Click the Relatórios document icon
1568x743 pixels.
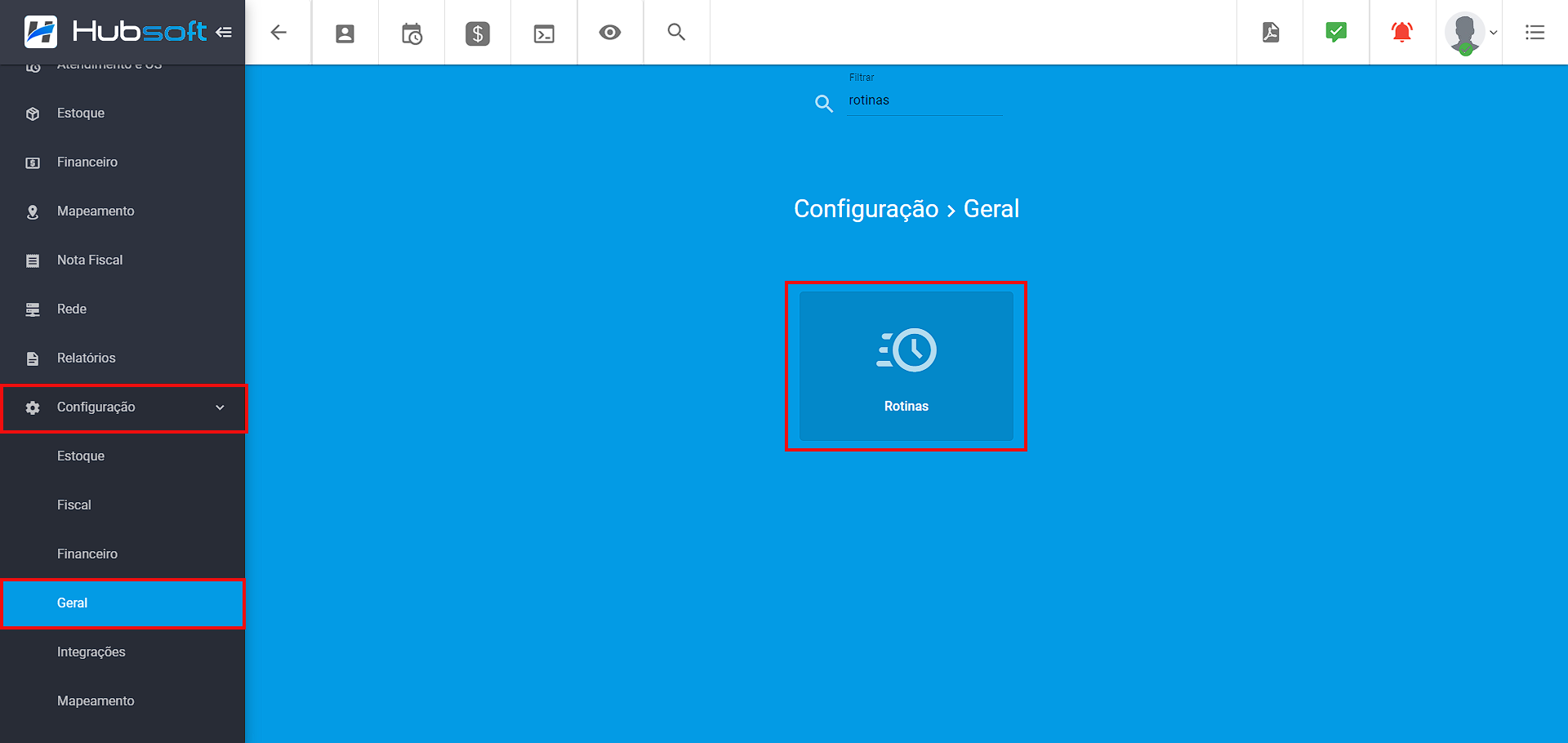pos(33,358)
